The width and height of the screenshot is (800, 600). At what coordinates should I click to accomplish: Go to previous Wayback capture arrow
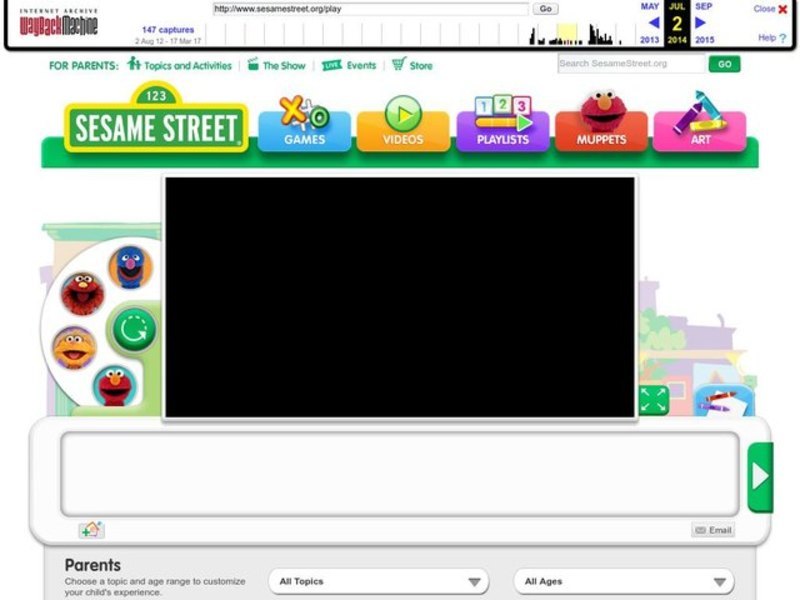tap(653, 23)
